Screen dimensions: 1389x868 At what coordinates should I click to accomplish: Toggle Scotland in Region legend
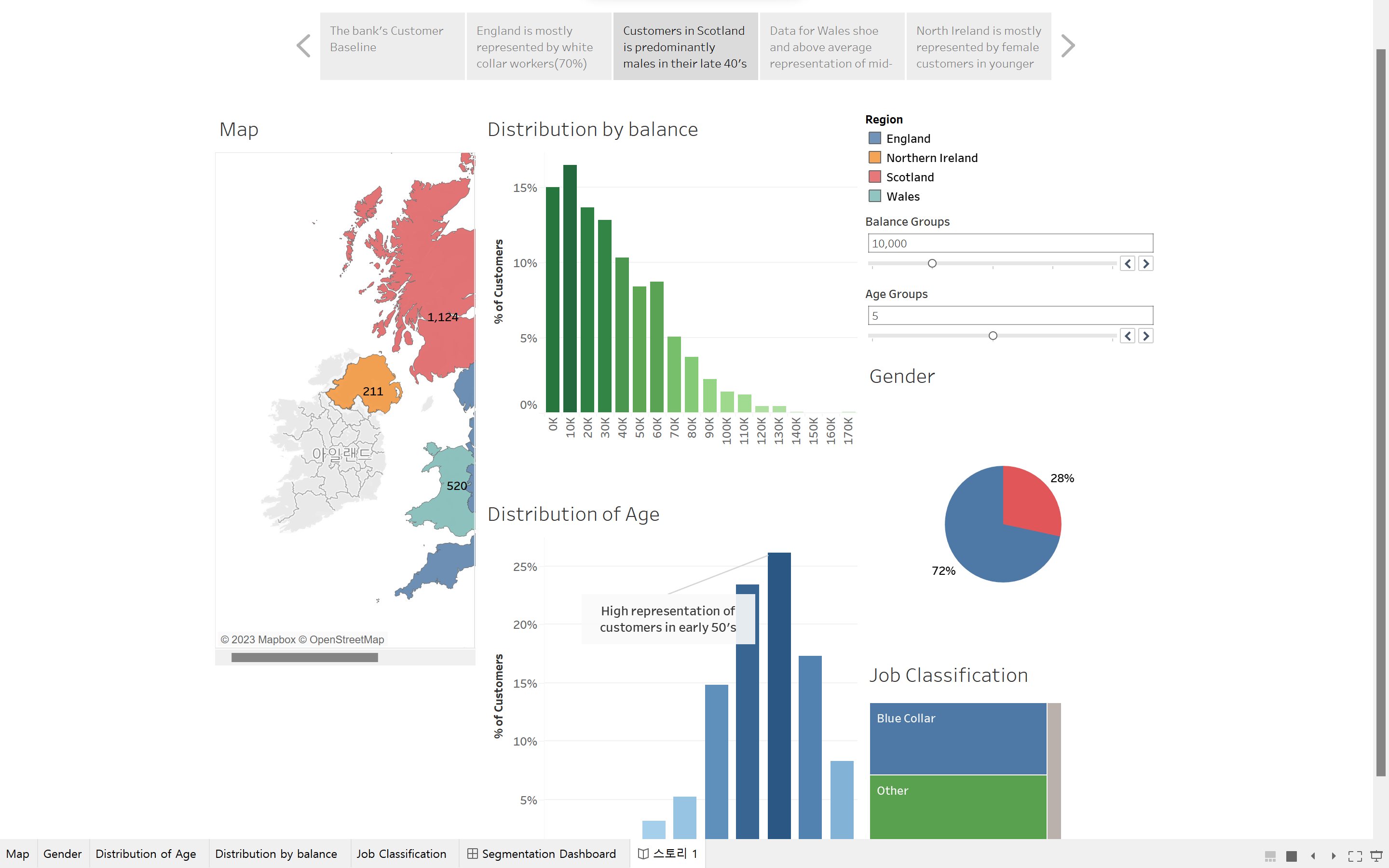click(x=909, y=177)
